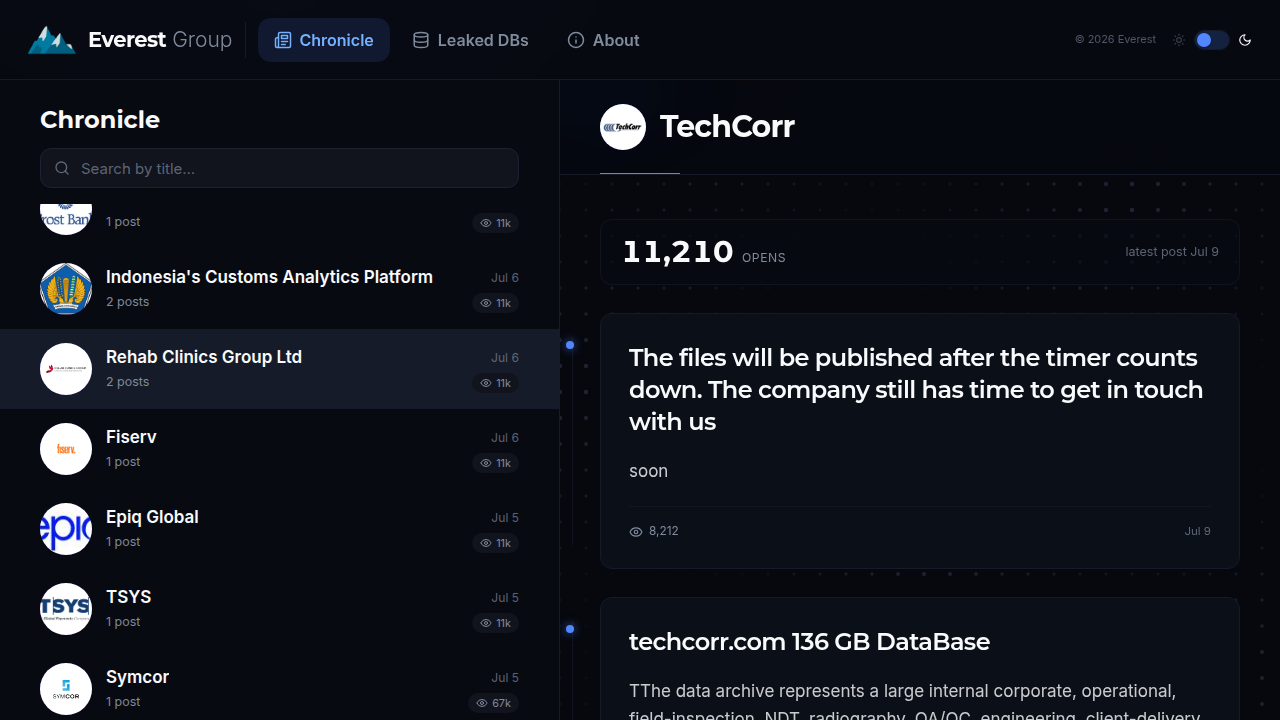
Task: Click "1 post" under Epiq Global
Action: (123, 542)
